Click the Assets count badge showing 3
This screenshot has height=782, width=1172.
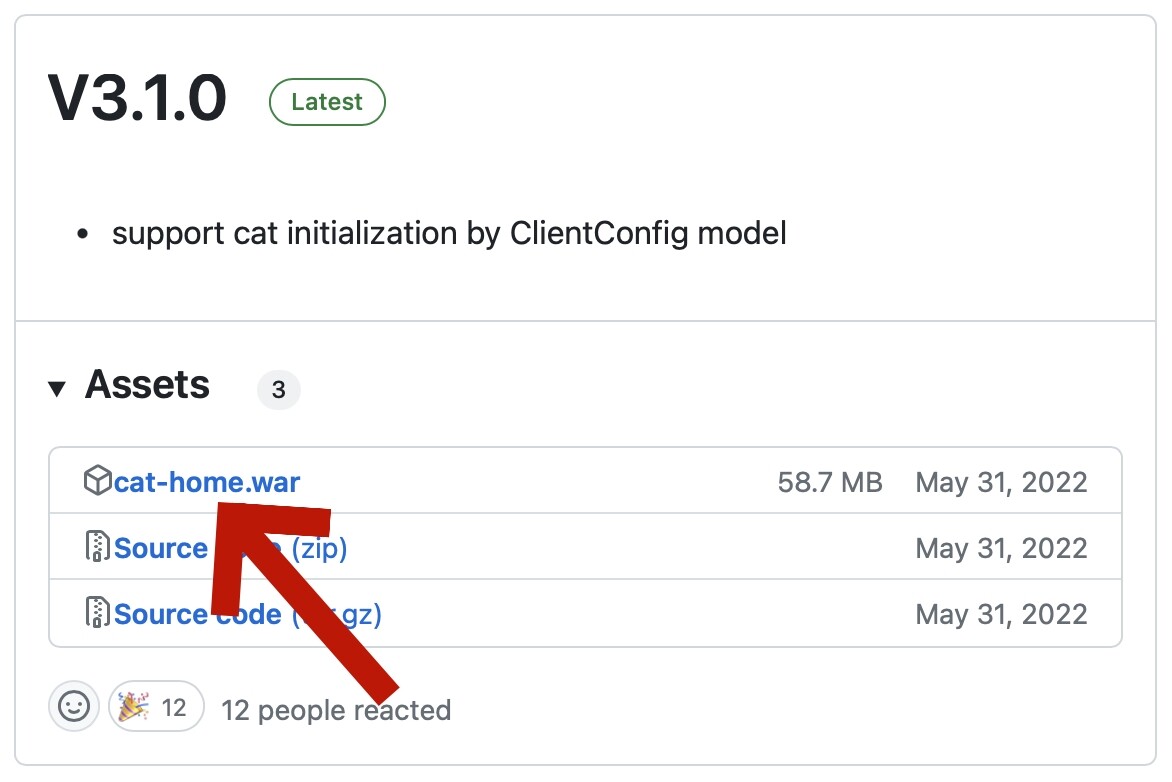click(279, 390)
